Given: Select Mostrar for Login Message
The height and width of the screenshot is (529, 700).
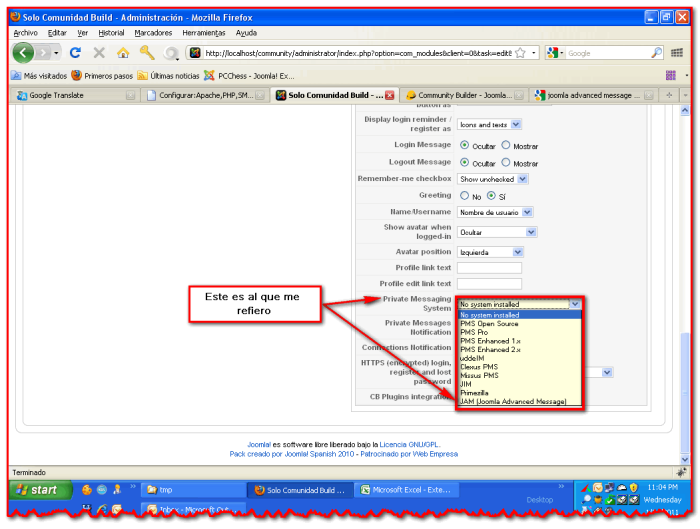Looking at the screenshot, I should 505,145.
